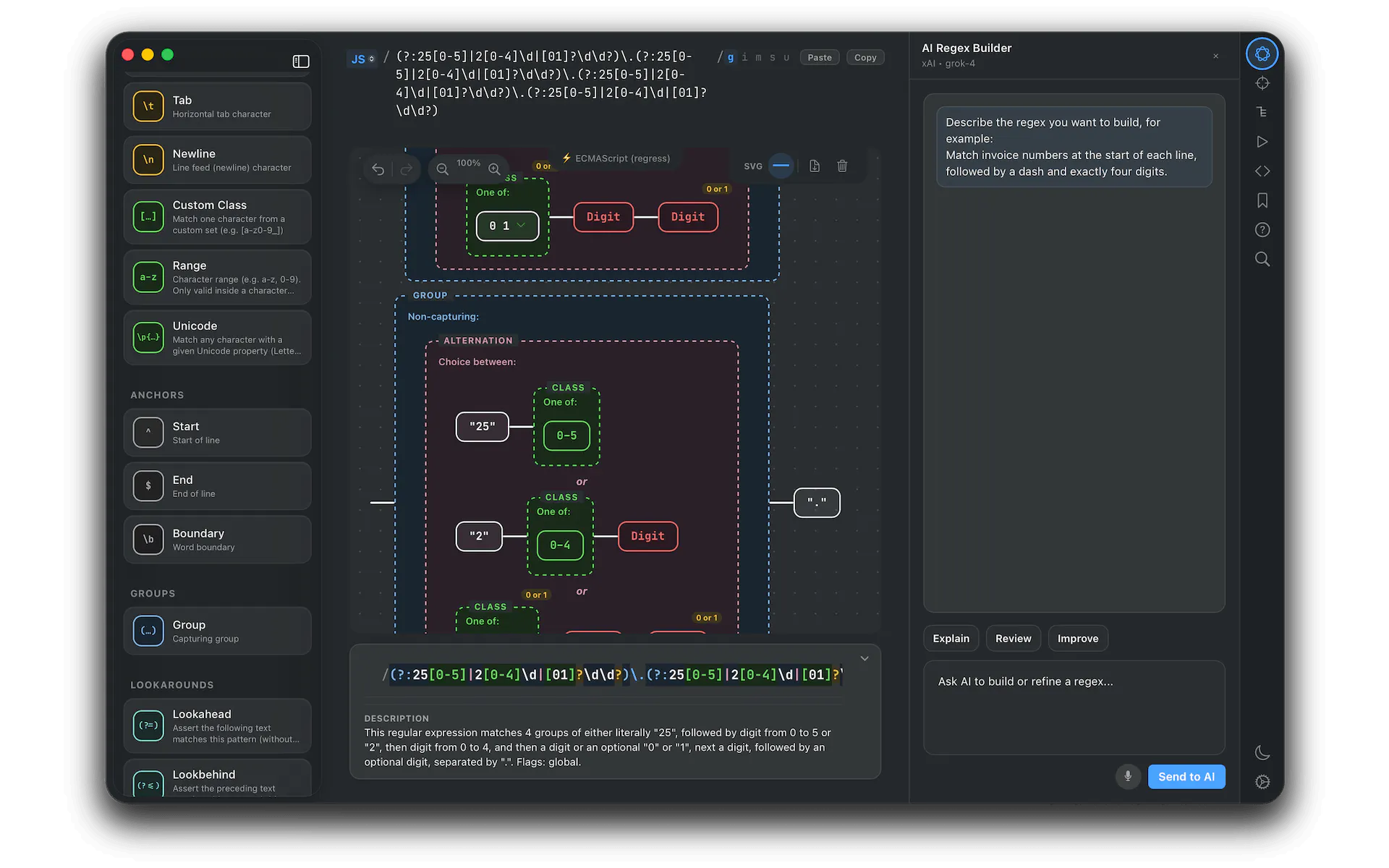This screenshot has width=1389, height=868.
Task: Click the Explain button
Action: coord(951,639)
